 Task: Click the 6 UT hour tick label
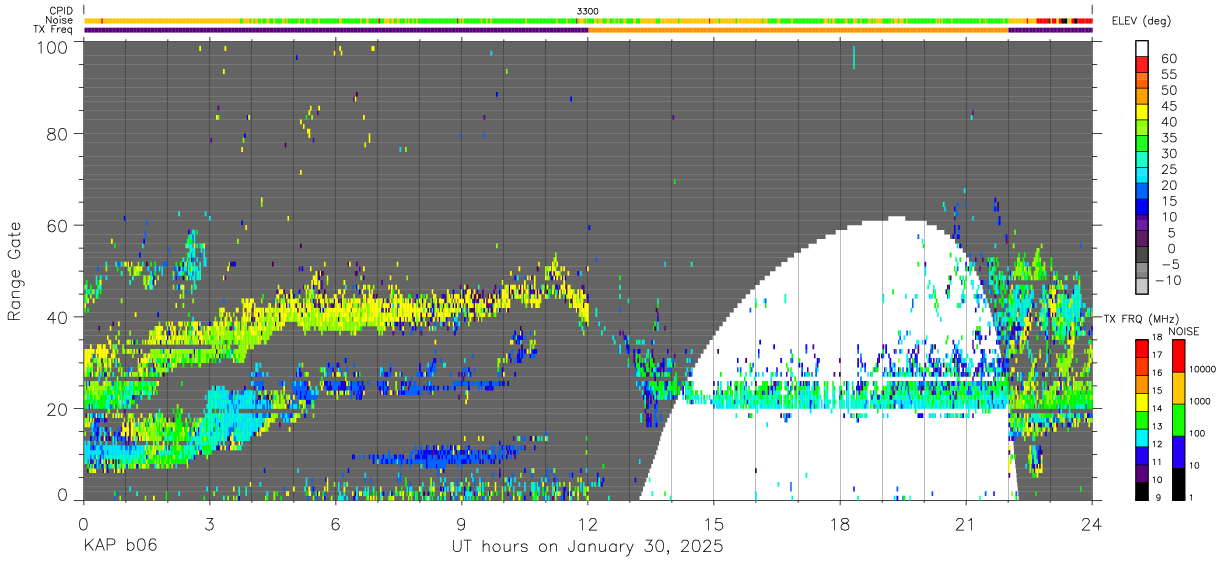coord(335,524)
